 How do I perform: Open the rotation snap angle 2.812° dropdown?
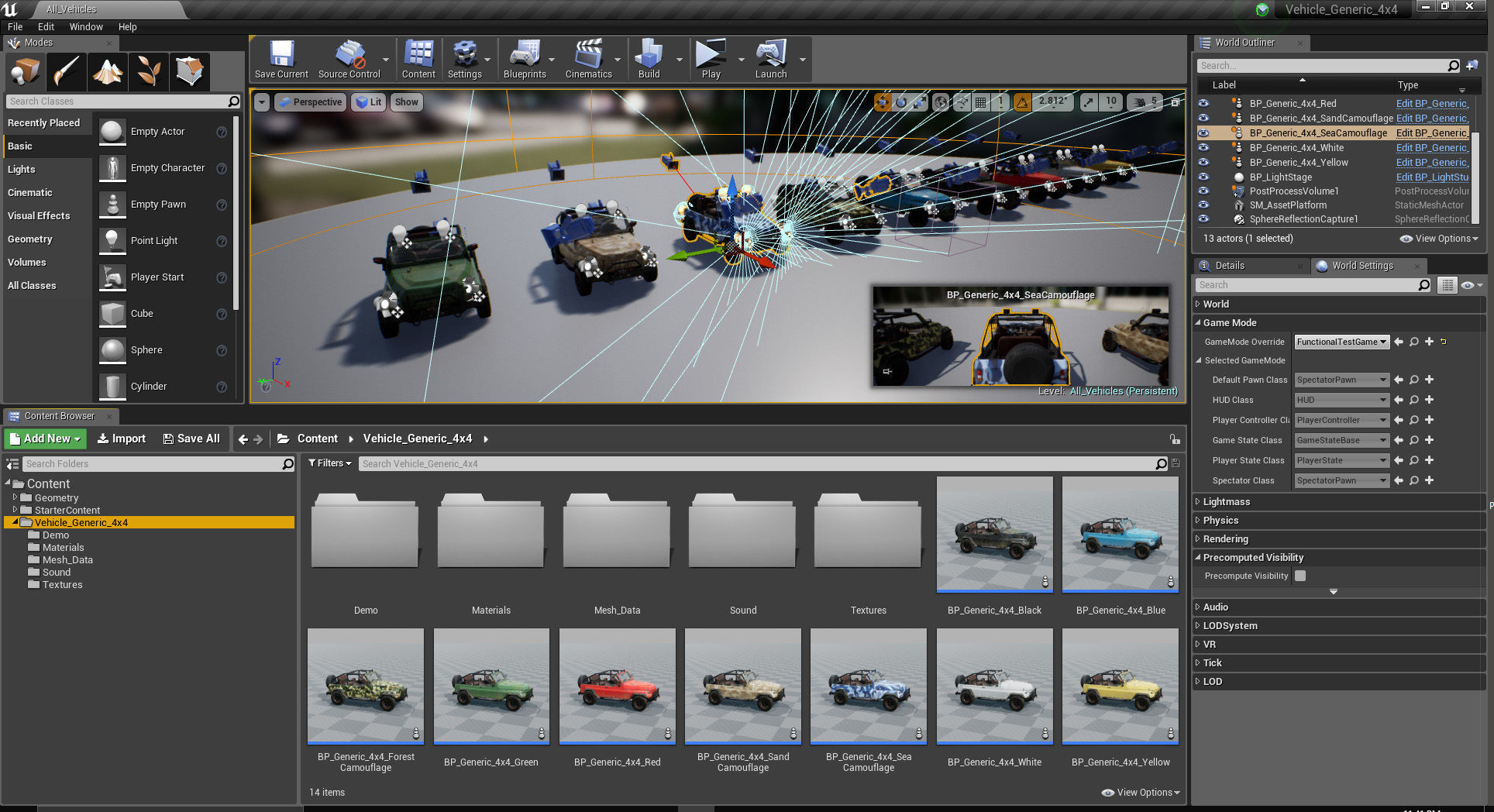pyautogui.click(x=1053, y=101)
